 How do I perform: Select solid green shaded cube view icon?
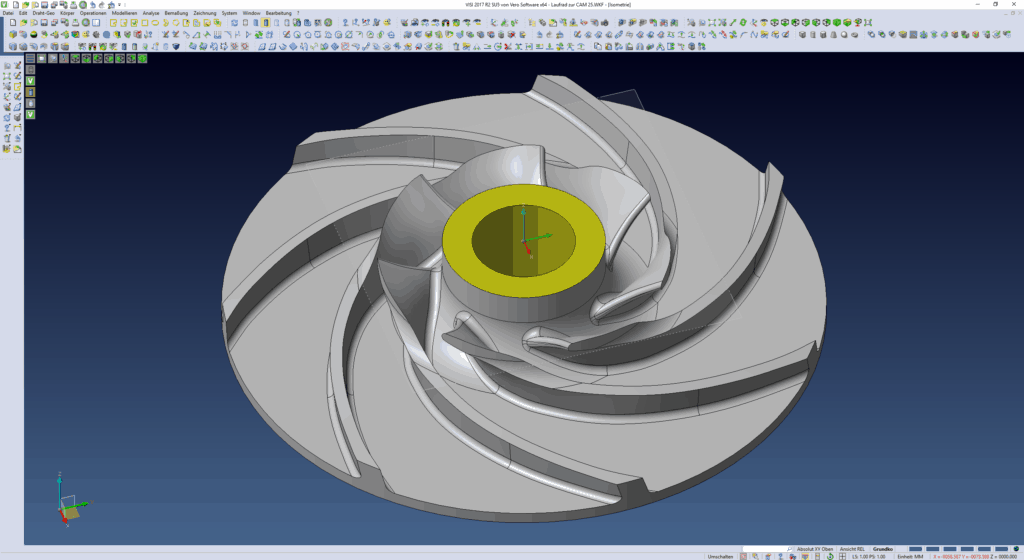[837, 22]
